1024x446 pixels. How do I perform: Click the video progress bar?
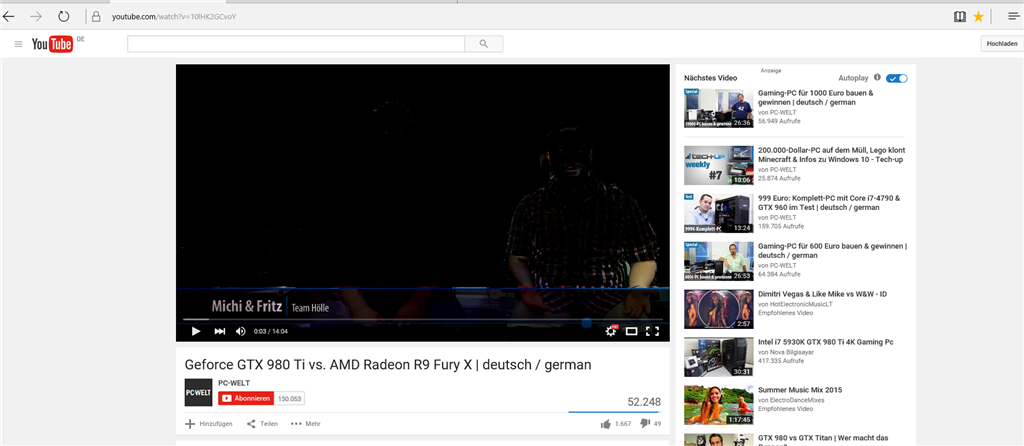tap(423, 319)
